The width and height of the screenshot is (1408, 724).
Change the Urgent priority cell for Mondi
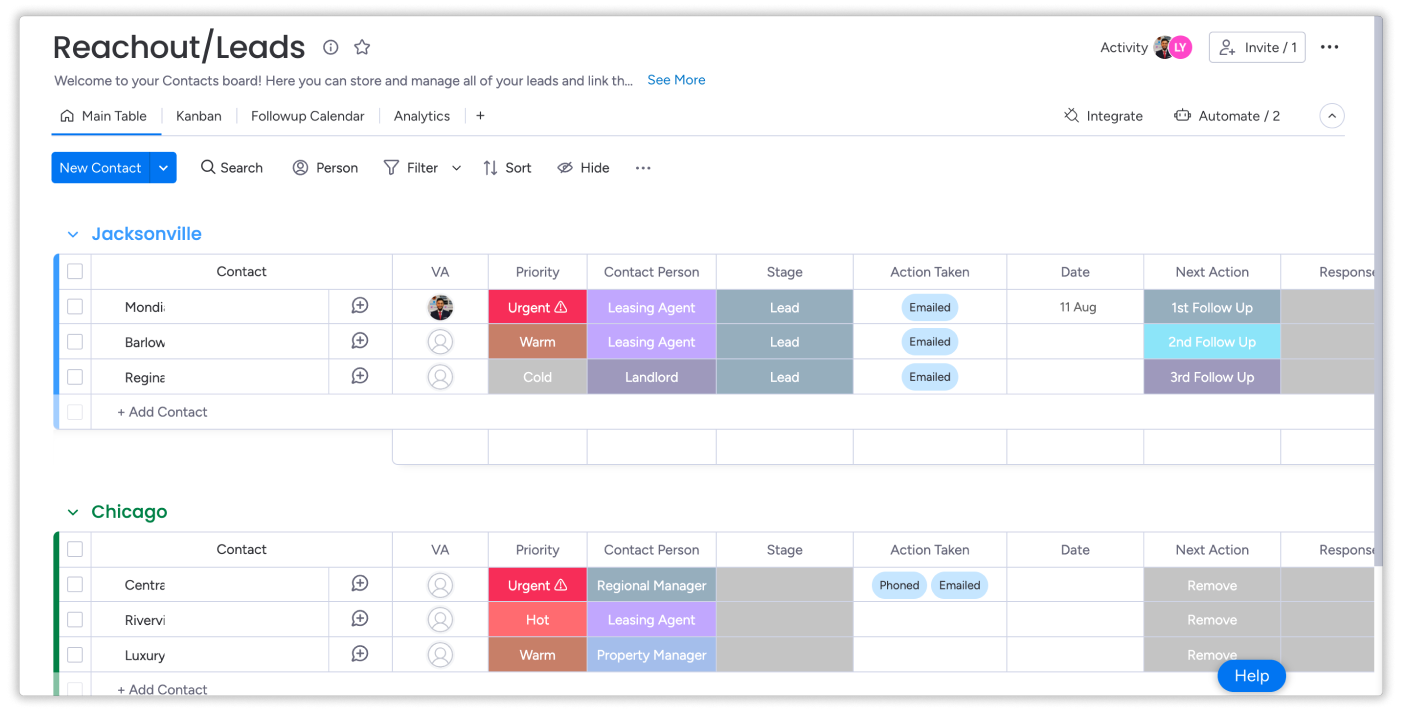537,307
